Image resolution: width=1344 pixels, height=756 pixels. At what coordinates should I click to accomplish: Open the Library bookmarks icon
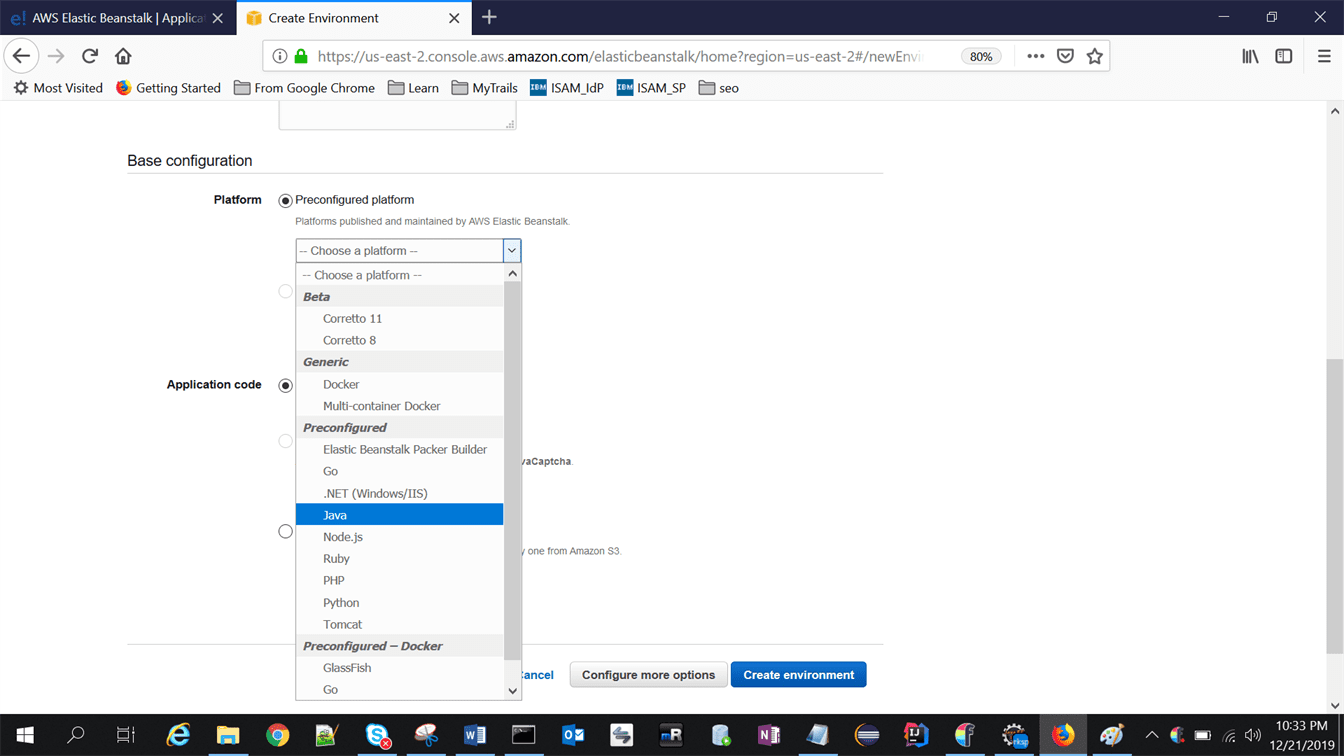(1250, 56)
